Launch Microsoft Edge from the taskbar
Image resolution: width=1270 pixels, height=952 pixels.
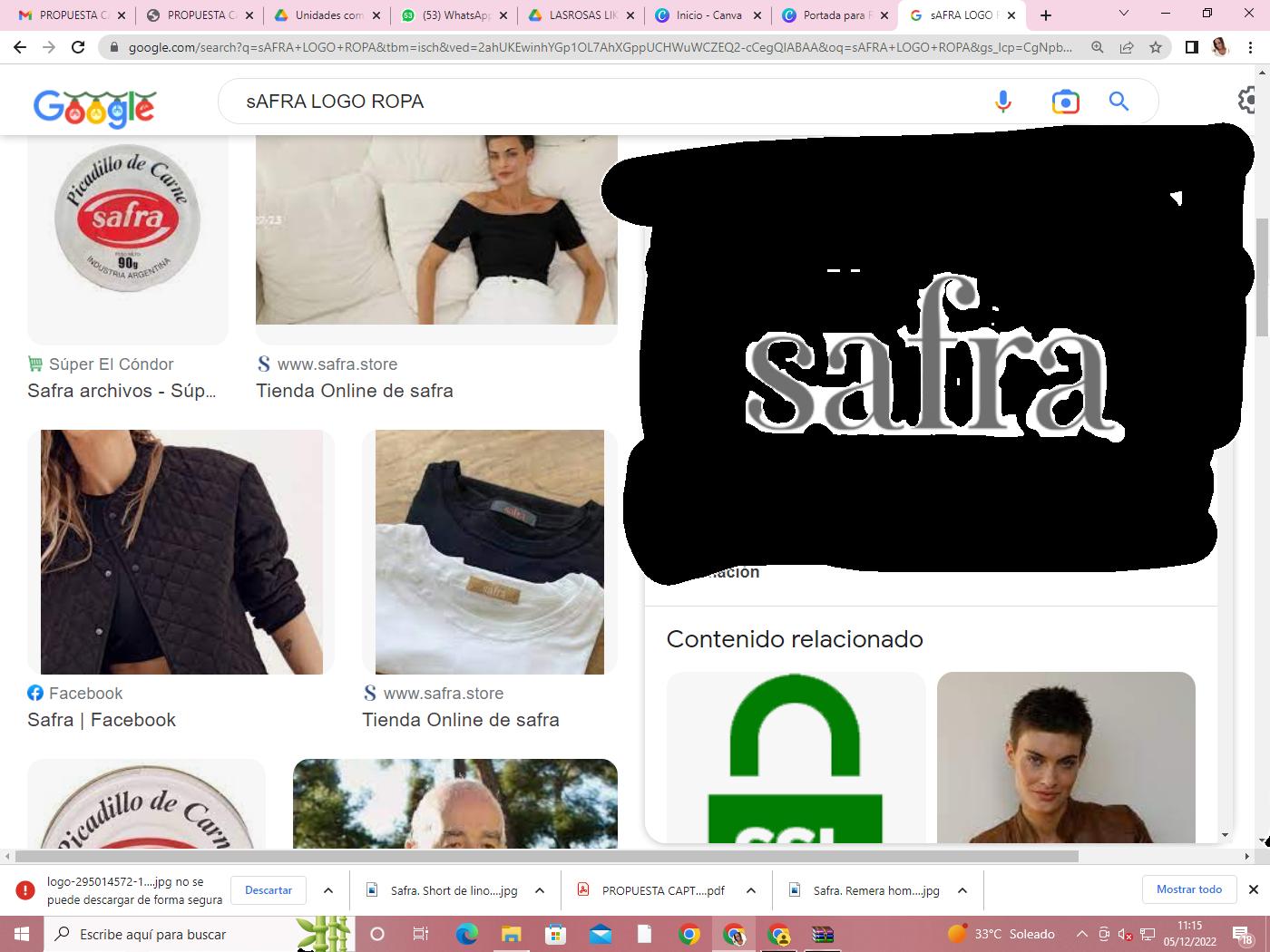tap(466, 934)
